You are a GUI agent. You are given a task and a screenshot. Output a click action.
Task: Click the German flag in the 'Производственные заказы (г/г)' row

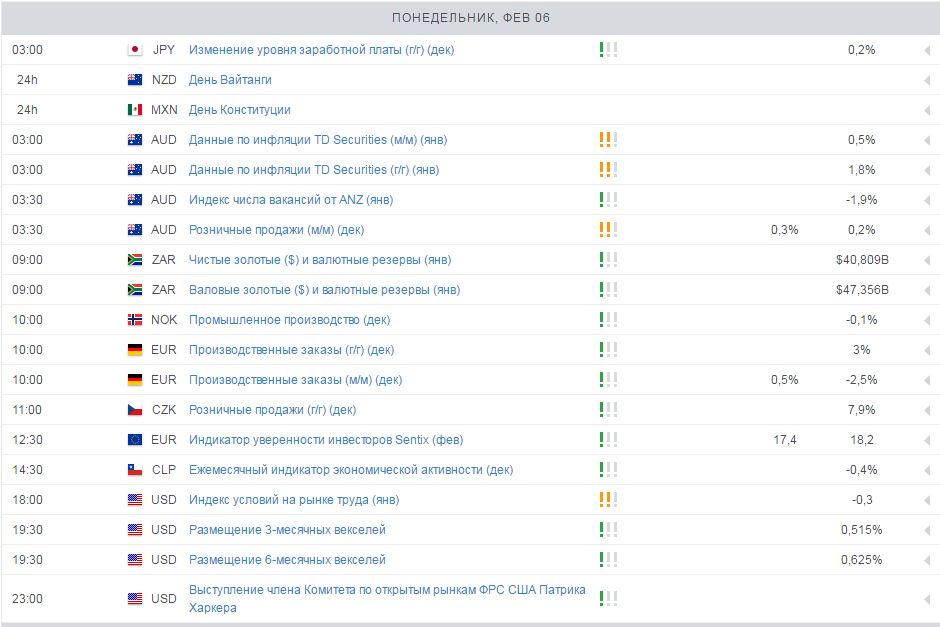coord(135,349)
